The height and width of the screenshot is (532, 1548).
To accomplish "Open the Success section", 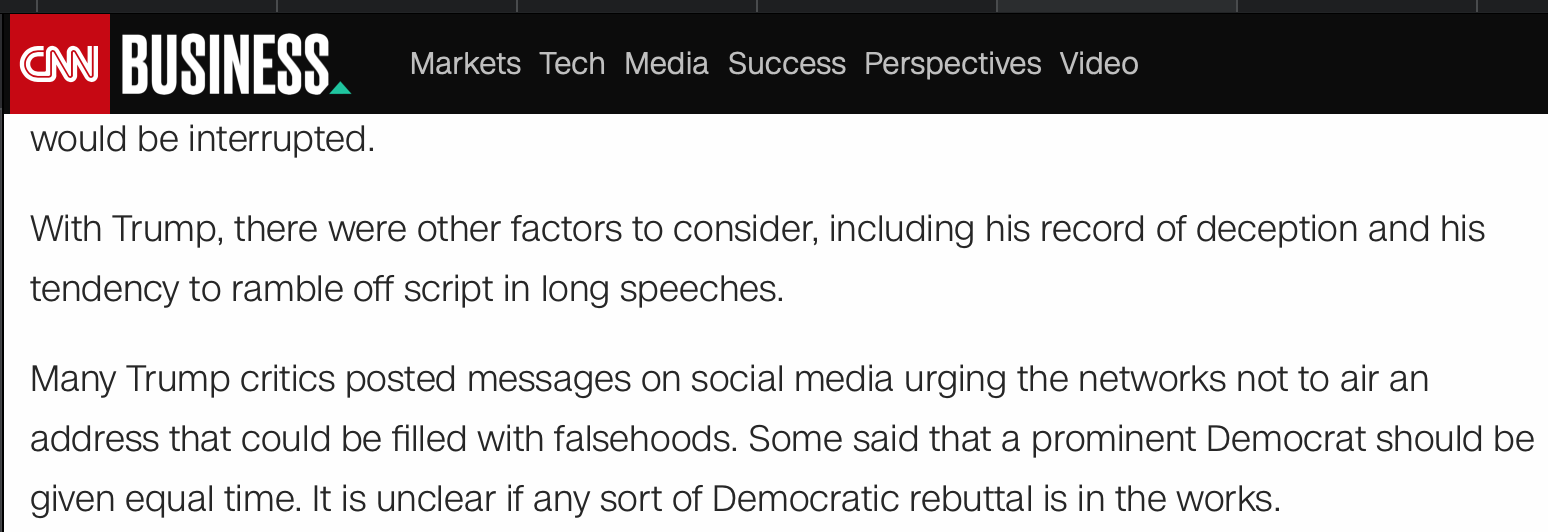I will click(x=786, y=64).
